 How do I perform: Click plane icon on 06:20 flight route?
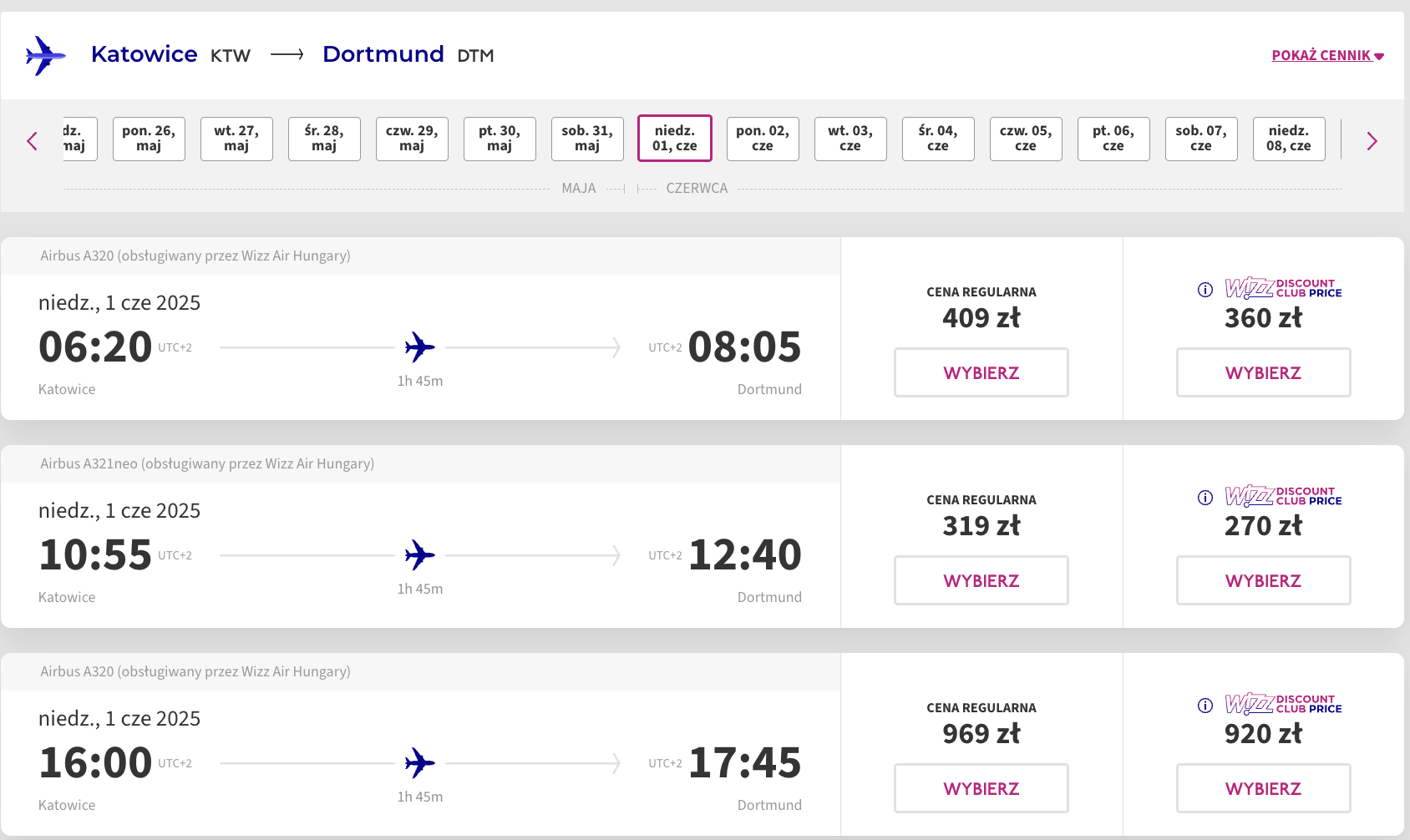pos(420,347)
